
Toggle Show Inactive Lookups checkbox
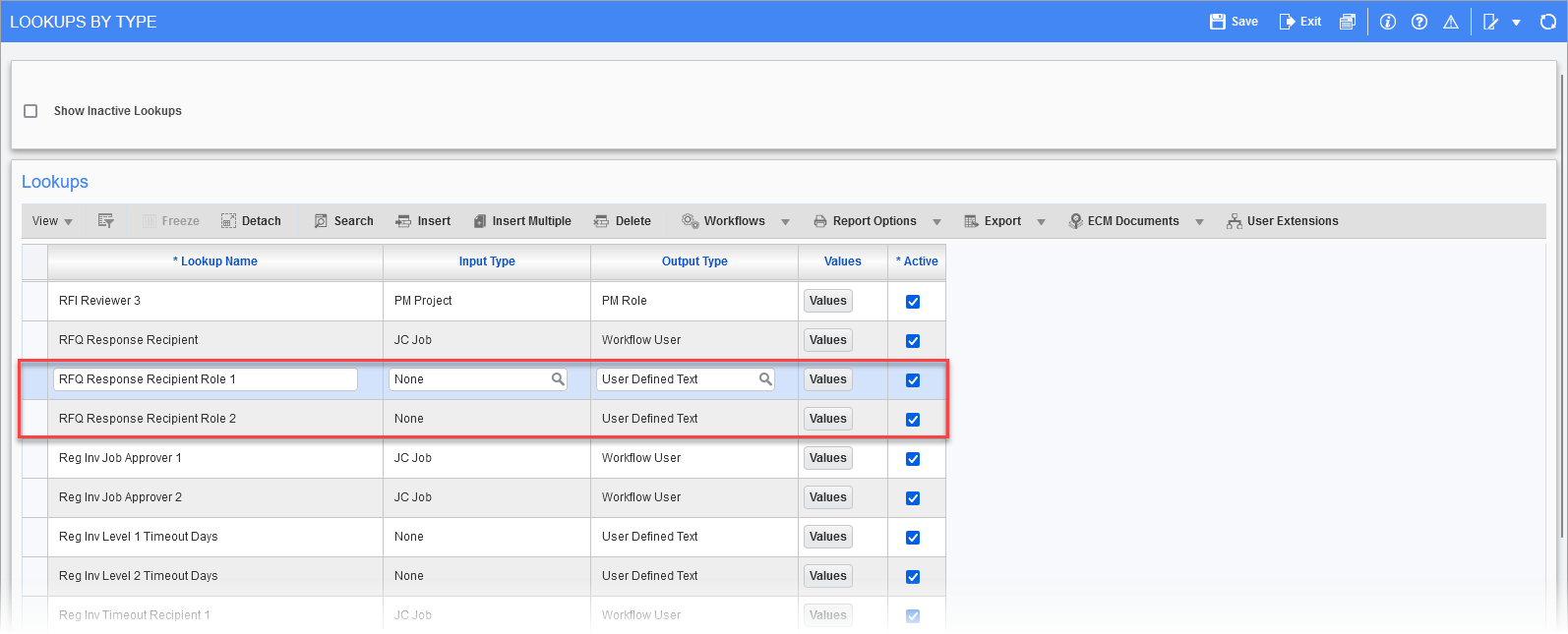click(30, 111)
